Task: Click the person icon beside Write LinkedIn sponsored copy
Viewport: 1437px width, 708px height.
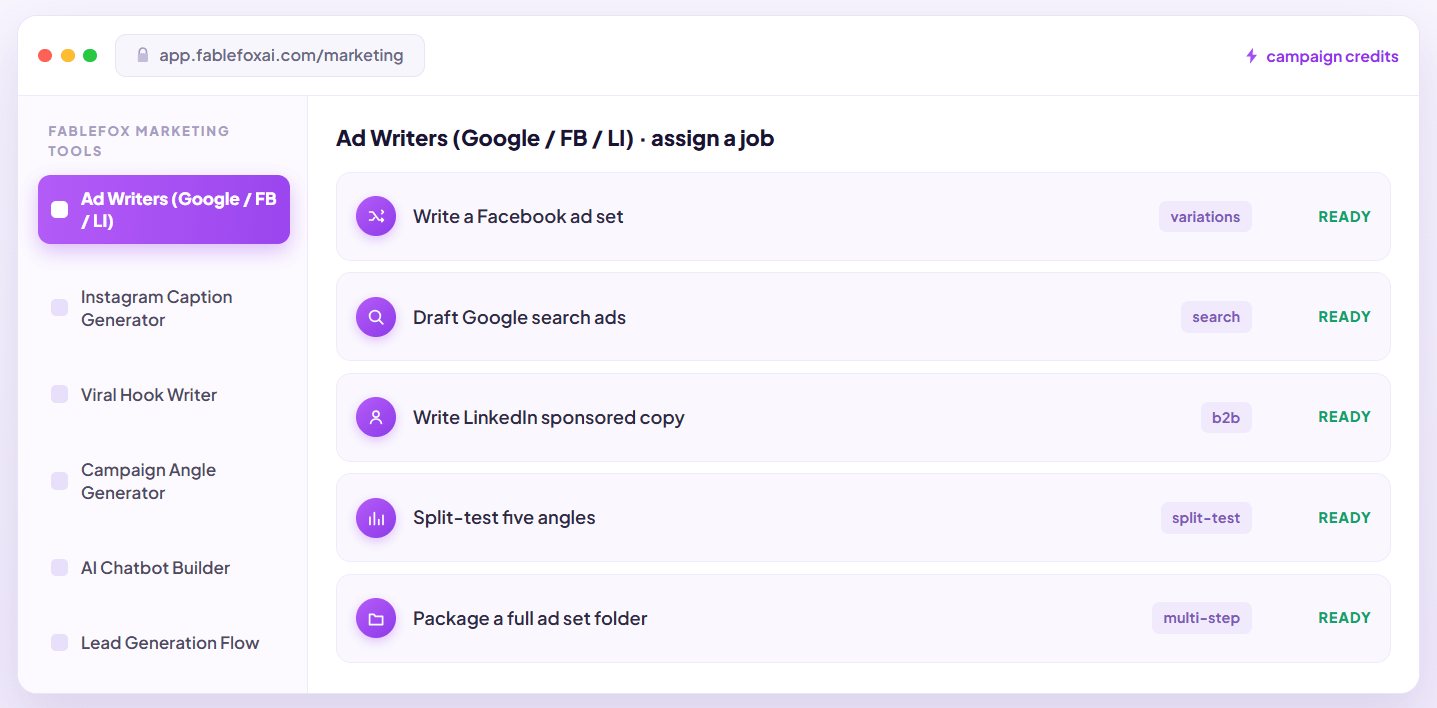Action: (376, 417)
